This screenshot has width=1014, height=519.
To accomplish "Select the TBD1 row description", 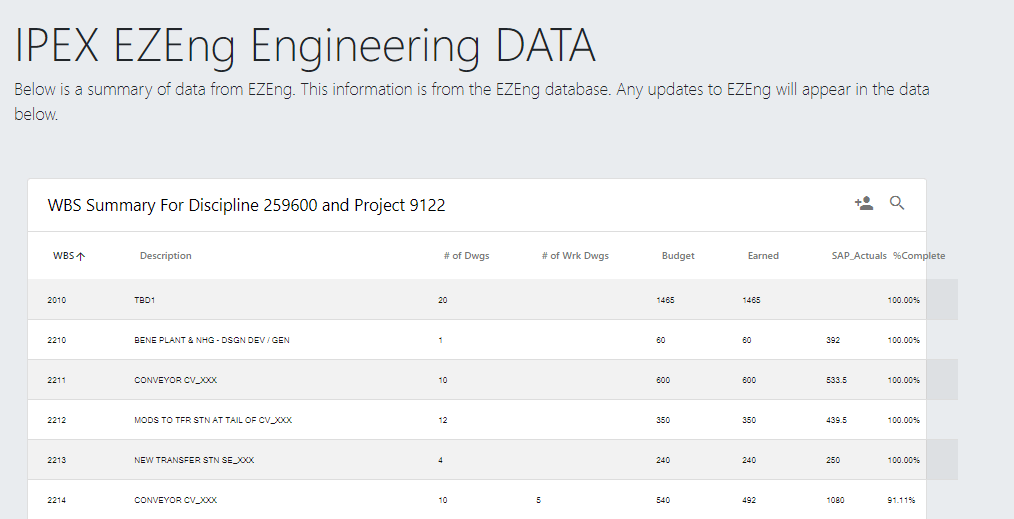I will pos(145,300).
